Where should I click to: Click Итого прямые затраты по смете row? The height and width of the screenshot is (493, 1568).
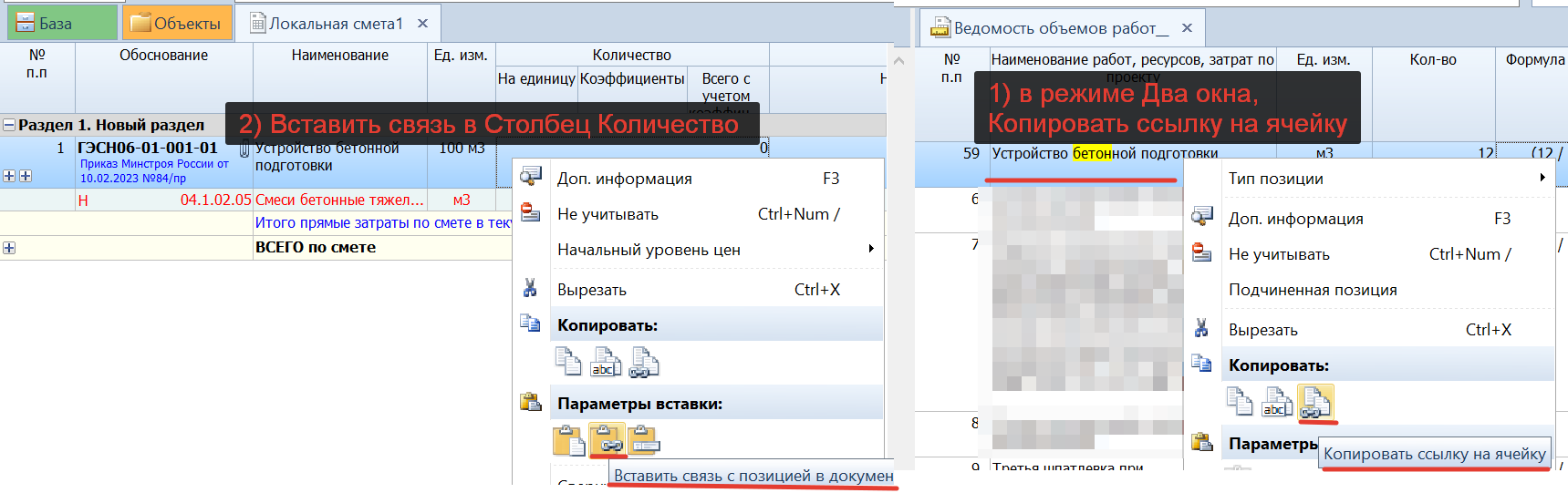click(383, 222)
